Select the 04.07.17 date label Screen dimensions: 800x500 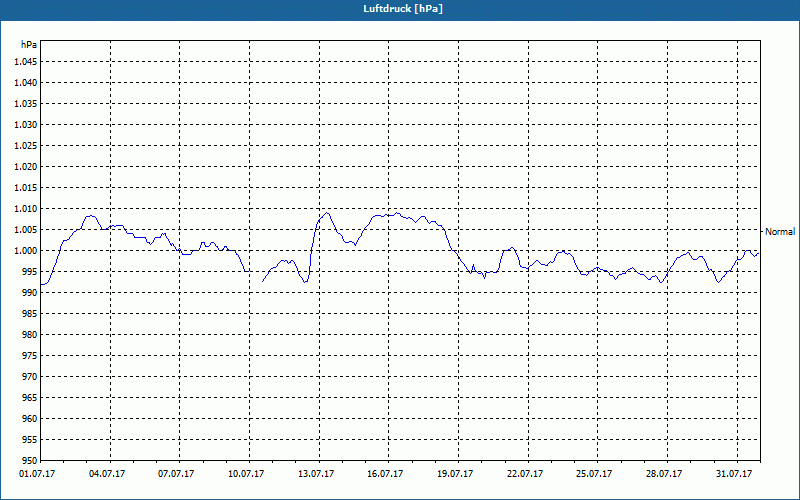coord(107,474)
